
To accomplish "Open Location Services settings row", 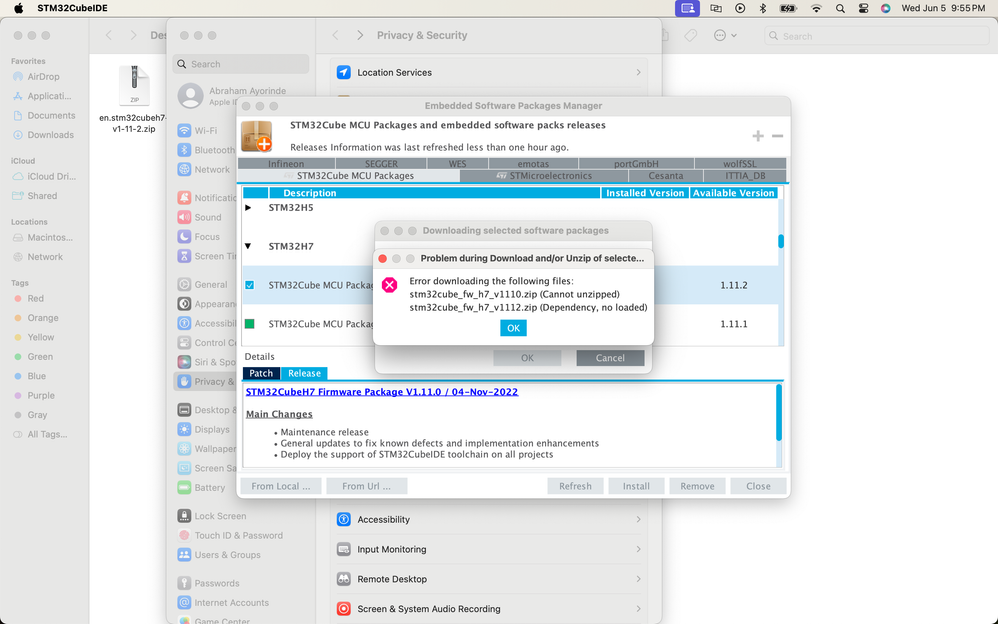I will pyautogui.click(x=489, y=73).
